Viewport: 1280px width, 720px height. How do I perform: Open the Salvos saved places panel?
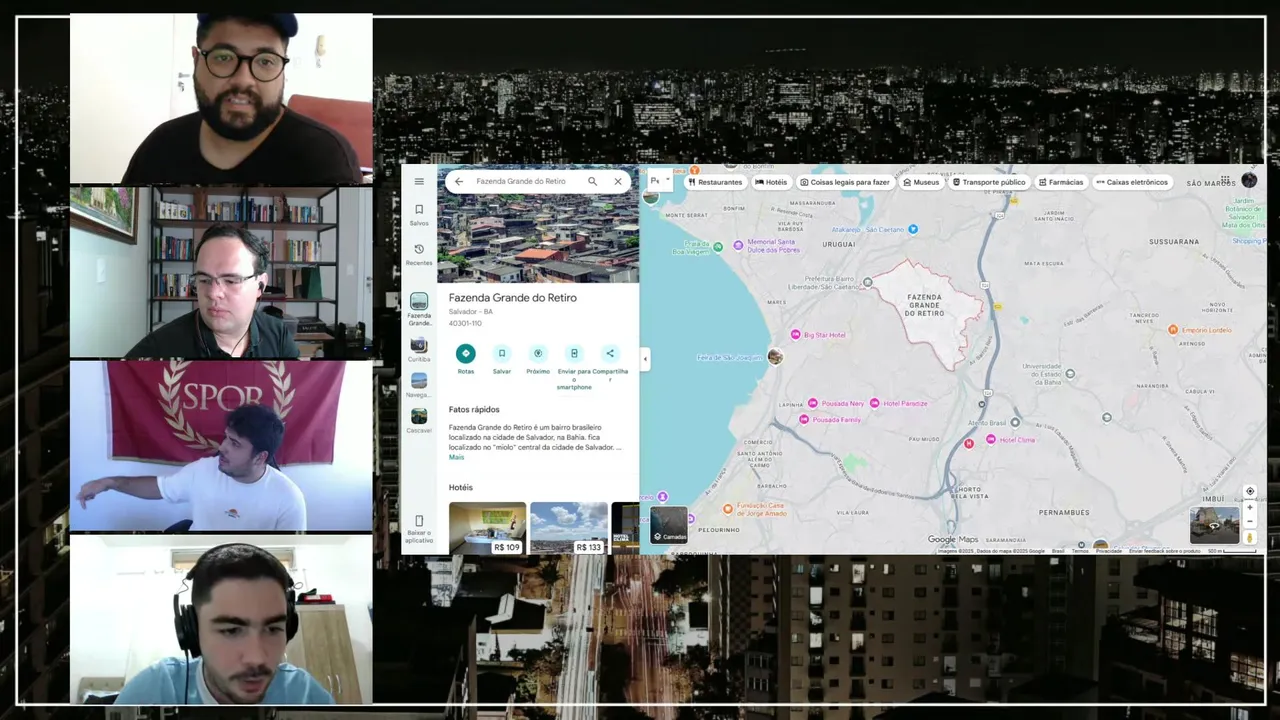(419, 214)
